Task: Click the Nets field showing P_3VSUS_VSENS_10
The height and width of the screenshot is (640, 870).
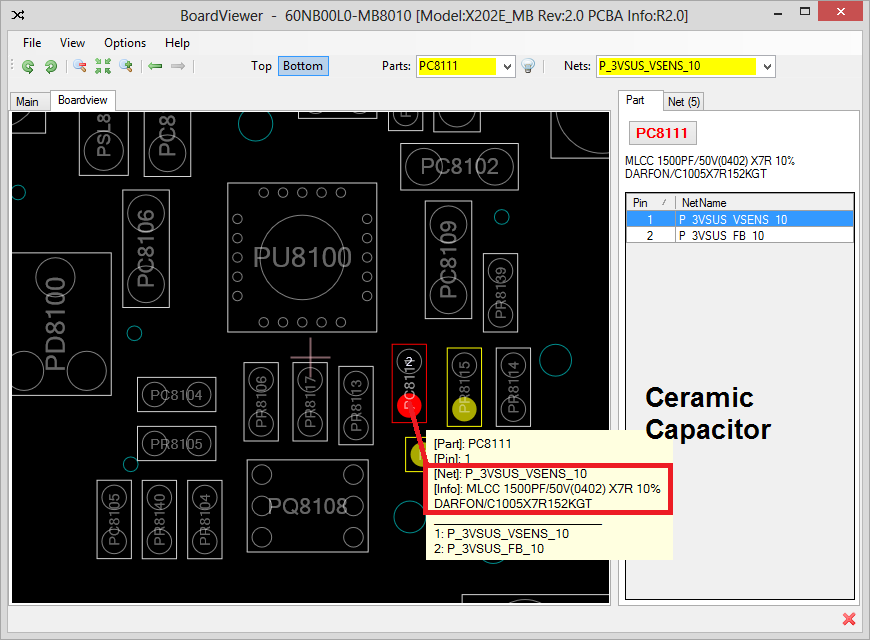Action: point(677,67)
